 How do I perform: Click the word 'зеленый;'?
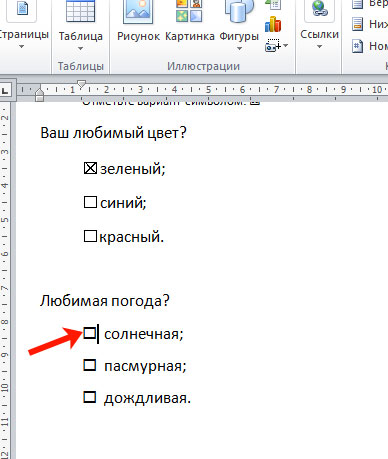(x=133, y=169)
